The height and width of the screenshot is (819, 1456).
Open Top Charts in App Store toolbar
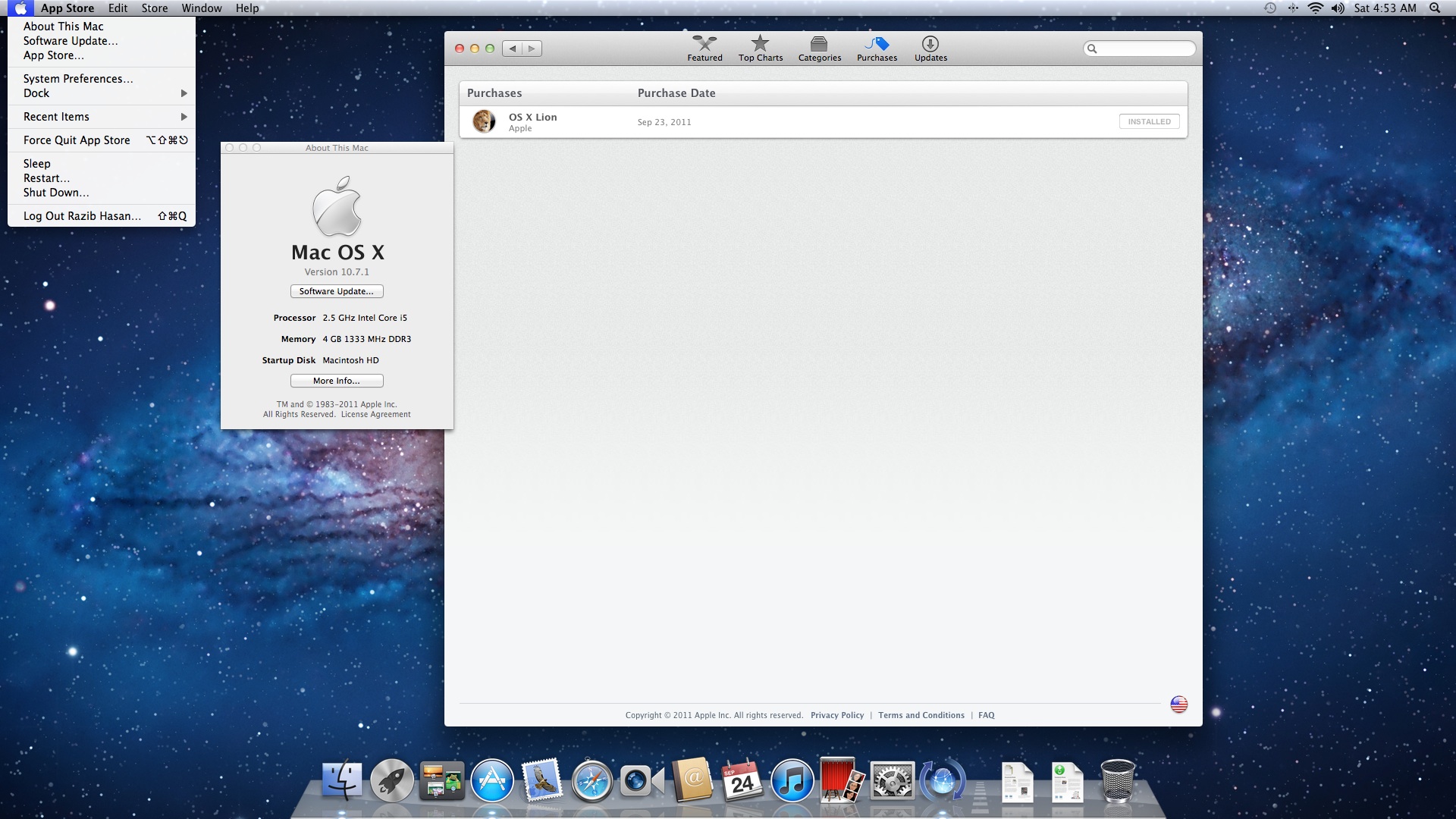click(x=760, y=48)
